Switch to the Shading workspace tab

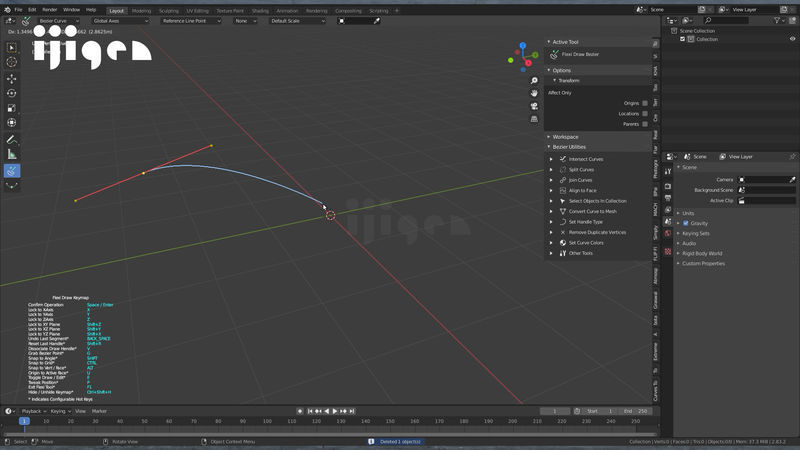260,11
